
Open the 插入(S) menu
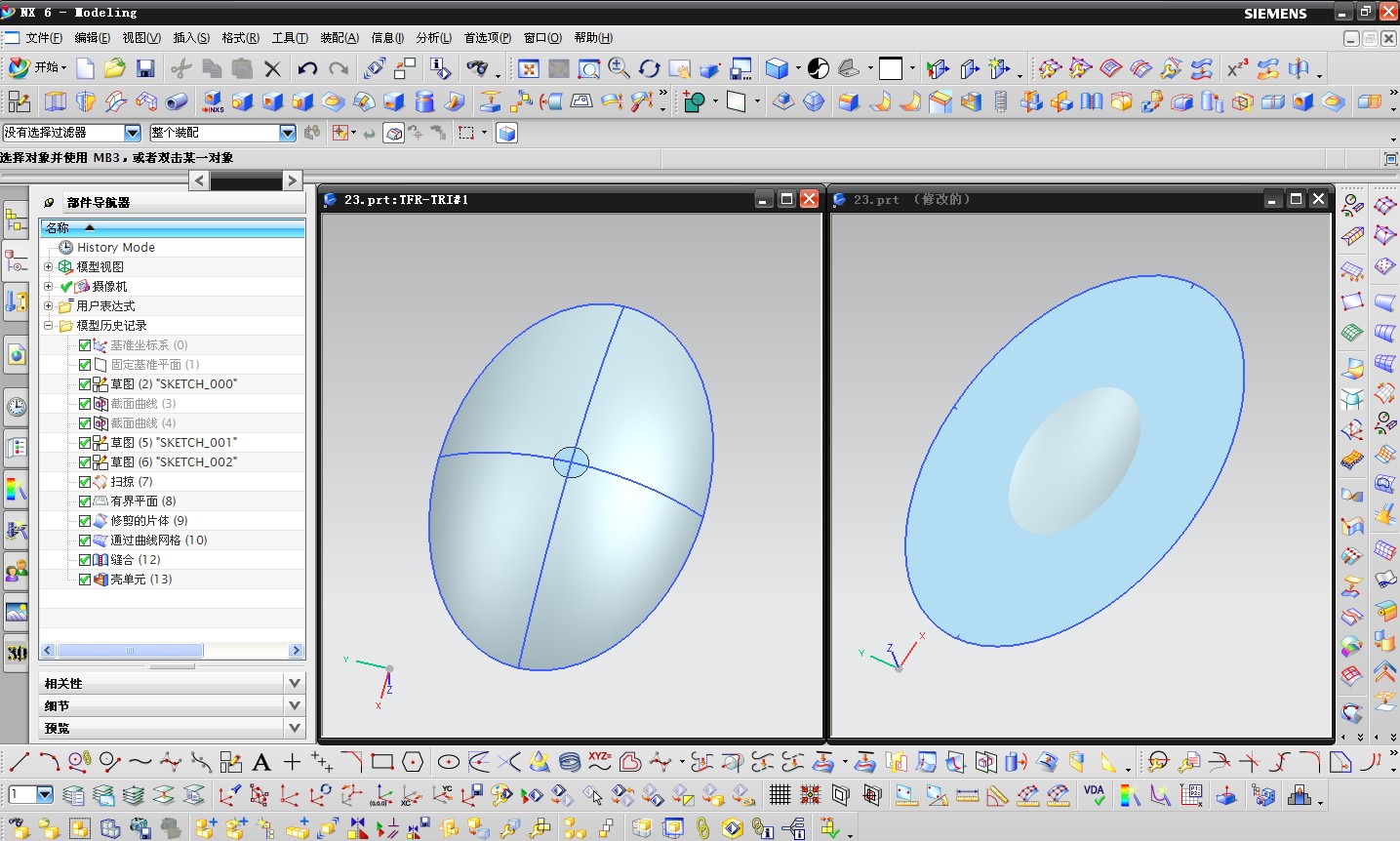tap(191, 38)
